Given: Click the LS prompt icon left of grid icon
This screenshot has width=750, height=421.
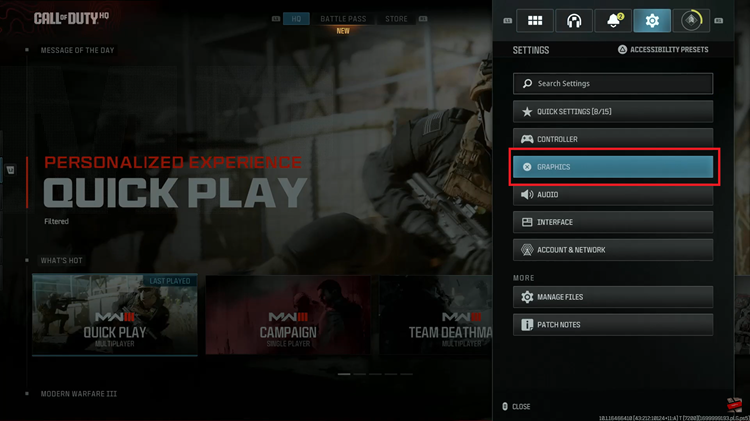Looking at the screenshot, I should (x=507, y=21).
